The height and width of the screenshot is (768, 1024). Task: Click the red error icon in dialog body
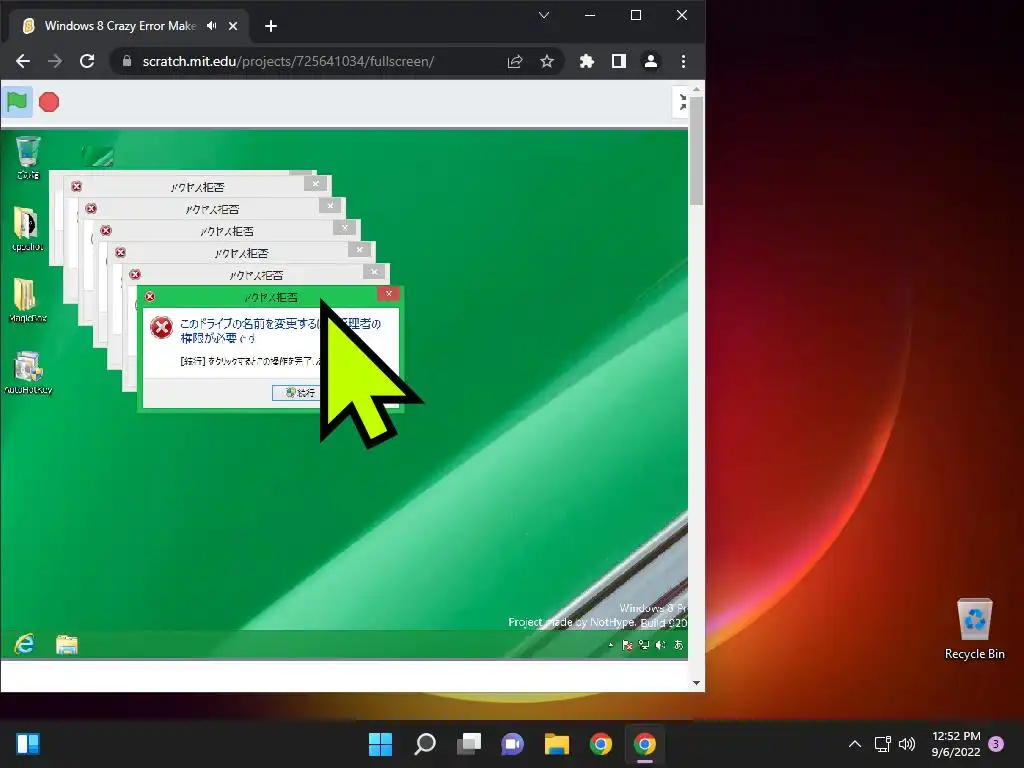tap(161, 327)
